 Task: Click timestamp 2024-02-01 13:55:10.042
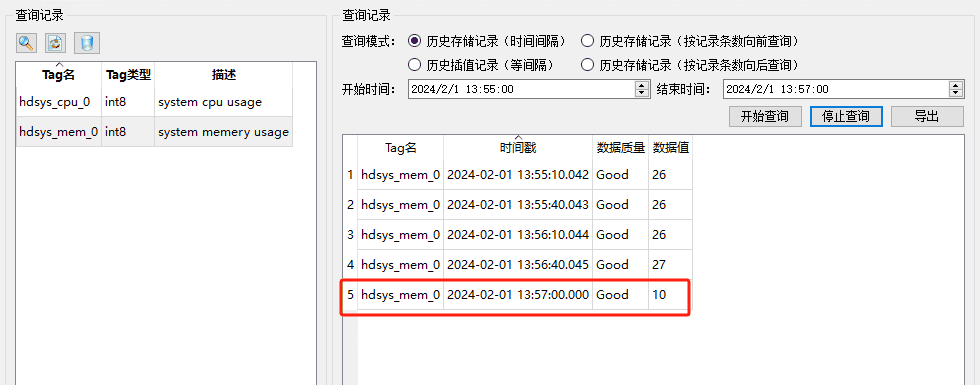(518, 175)
